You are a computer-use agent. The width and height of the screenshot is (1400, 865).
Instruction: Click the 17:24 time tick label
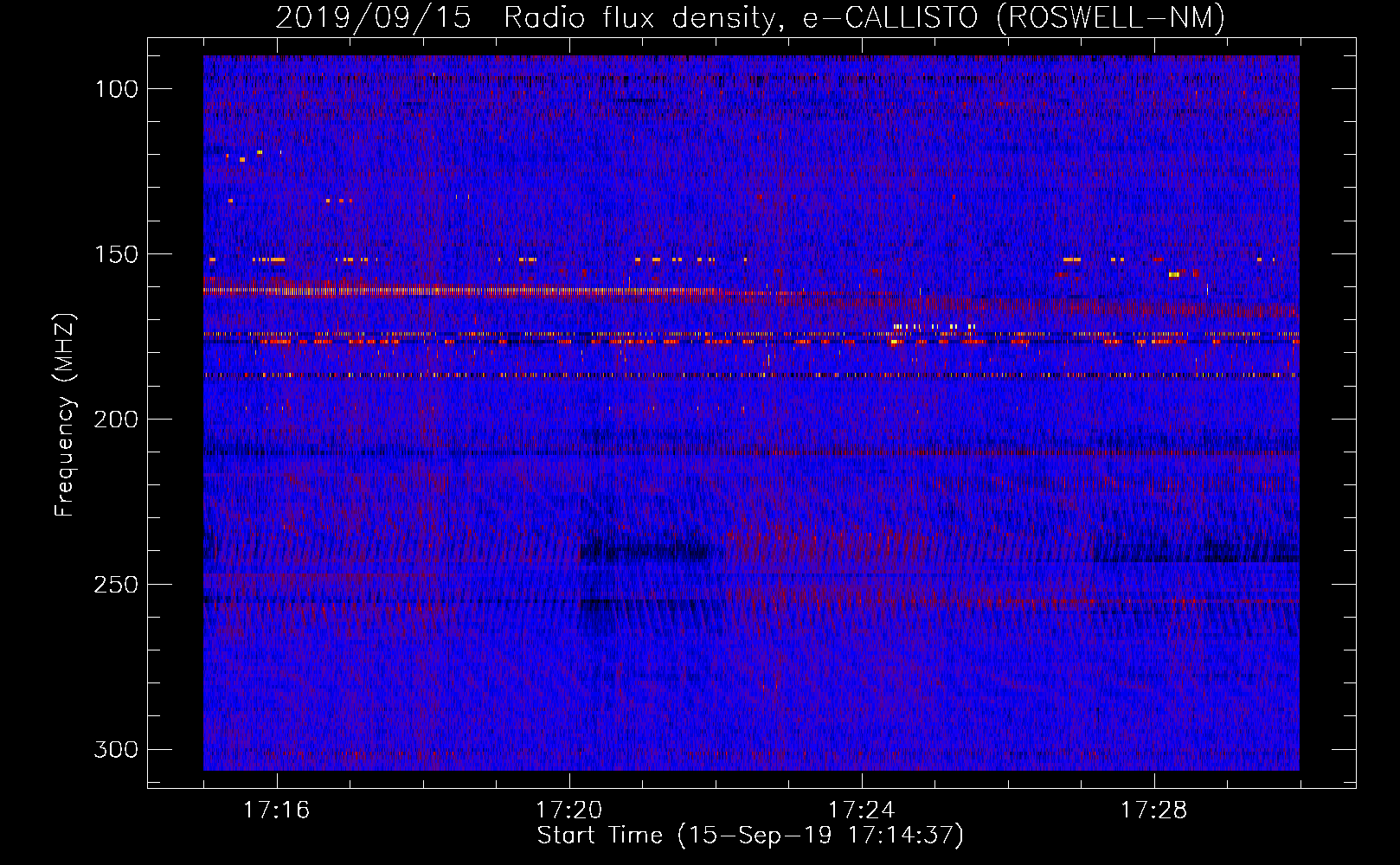coord(862,811)
